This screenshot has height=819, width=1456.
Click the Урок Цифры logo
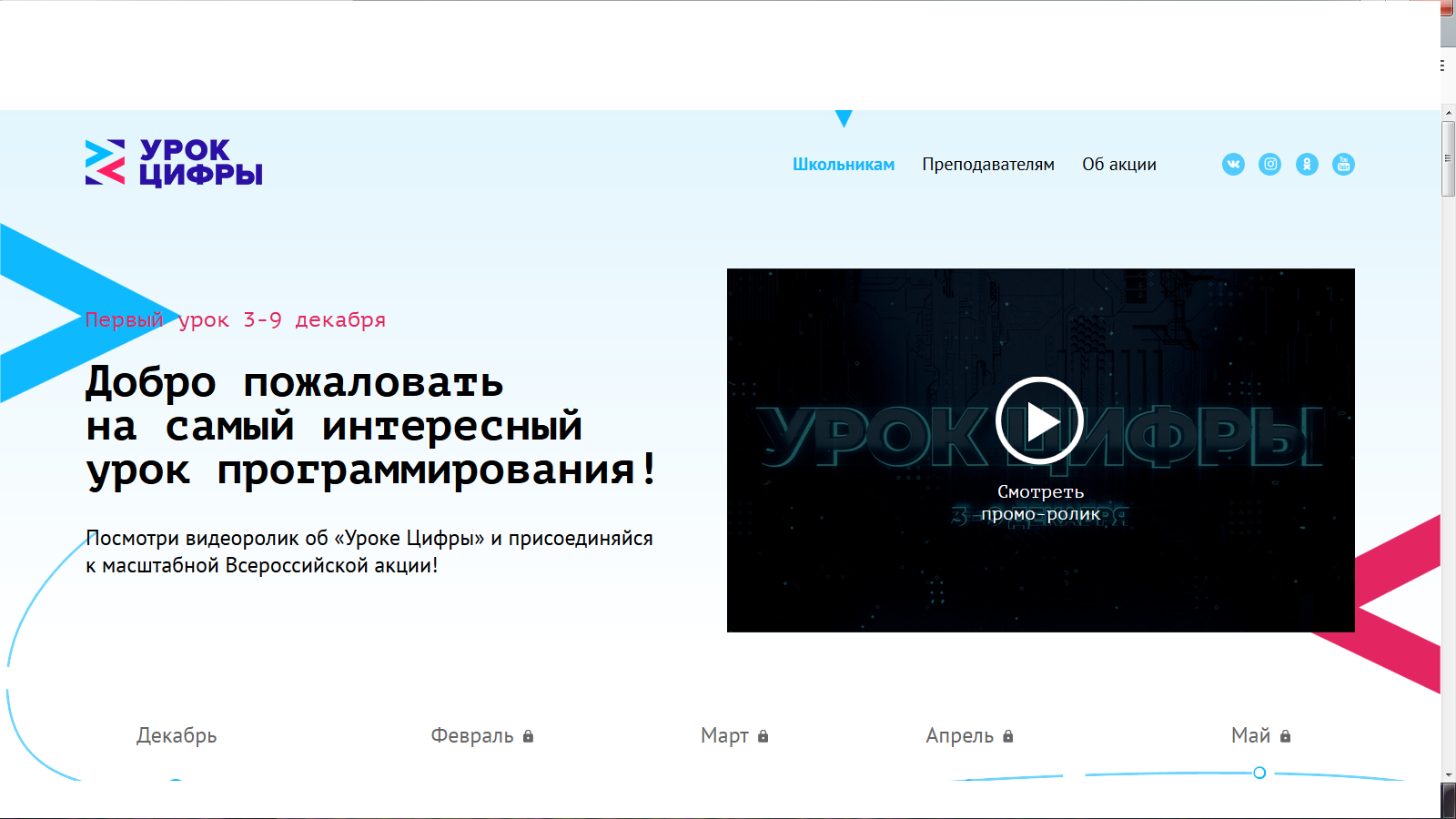[x=174, y=163]
